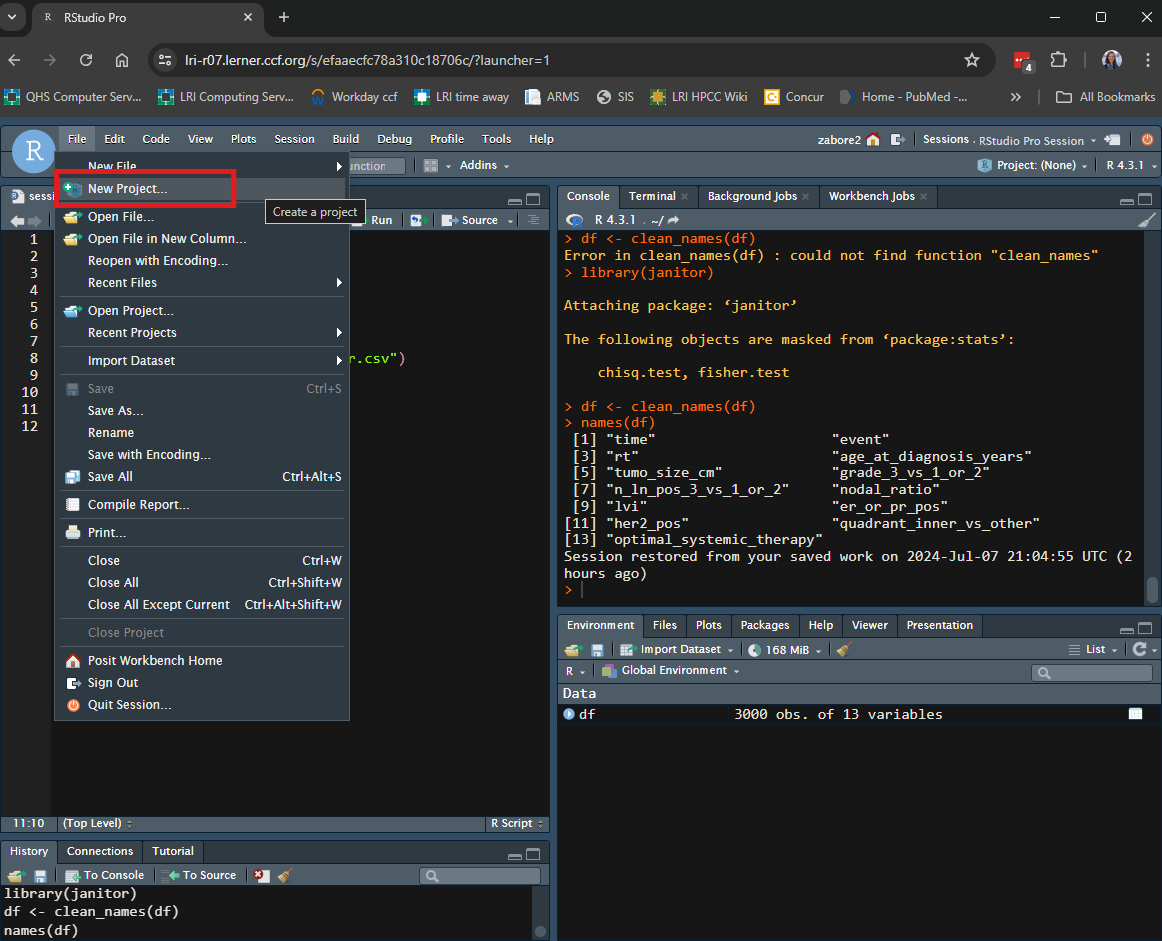This screenshot has width=1162, height=941.
Task: Click the editor document outline icon
Action: point(533,220)
